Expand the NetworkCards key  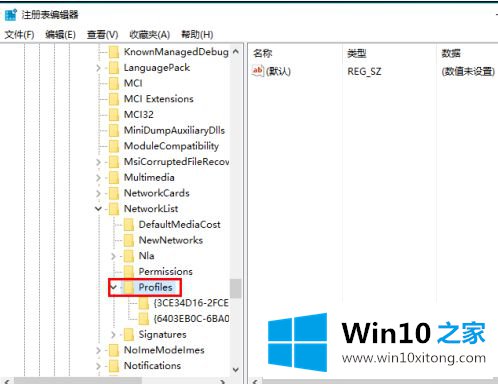pyautogui.click(x=98, y=193)
